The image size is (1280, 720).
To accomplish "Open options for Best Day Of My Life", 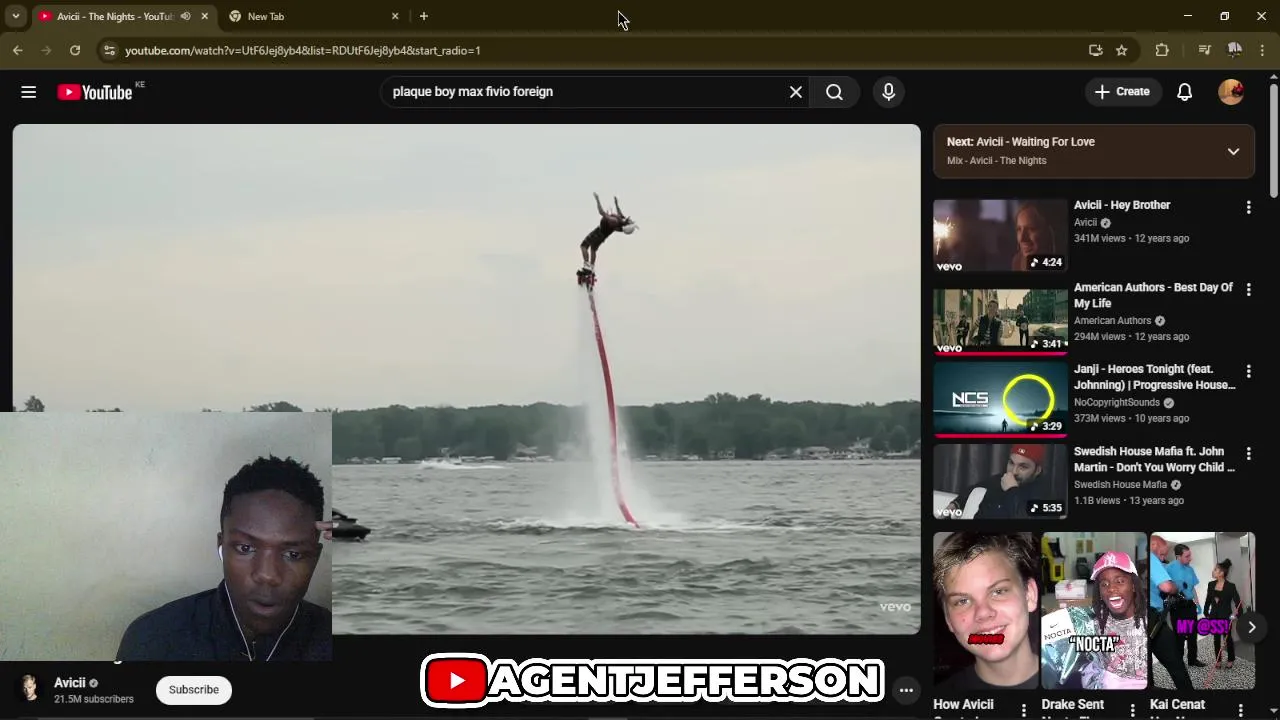I will point(1248,289).
